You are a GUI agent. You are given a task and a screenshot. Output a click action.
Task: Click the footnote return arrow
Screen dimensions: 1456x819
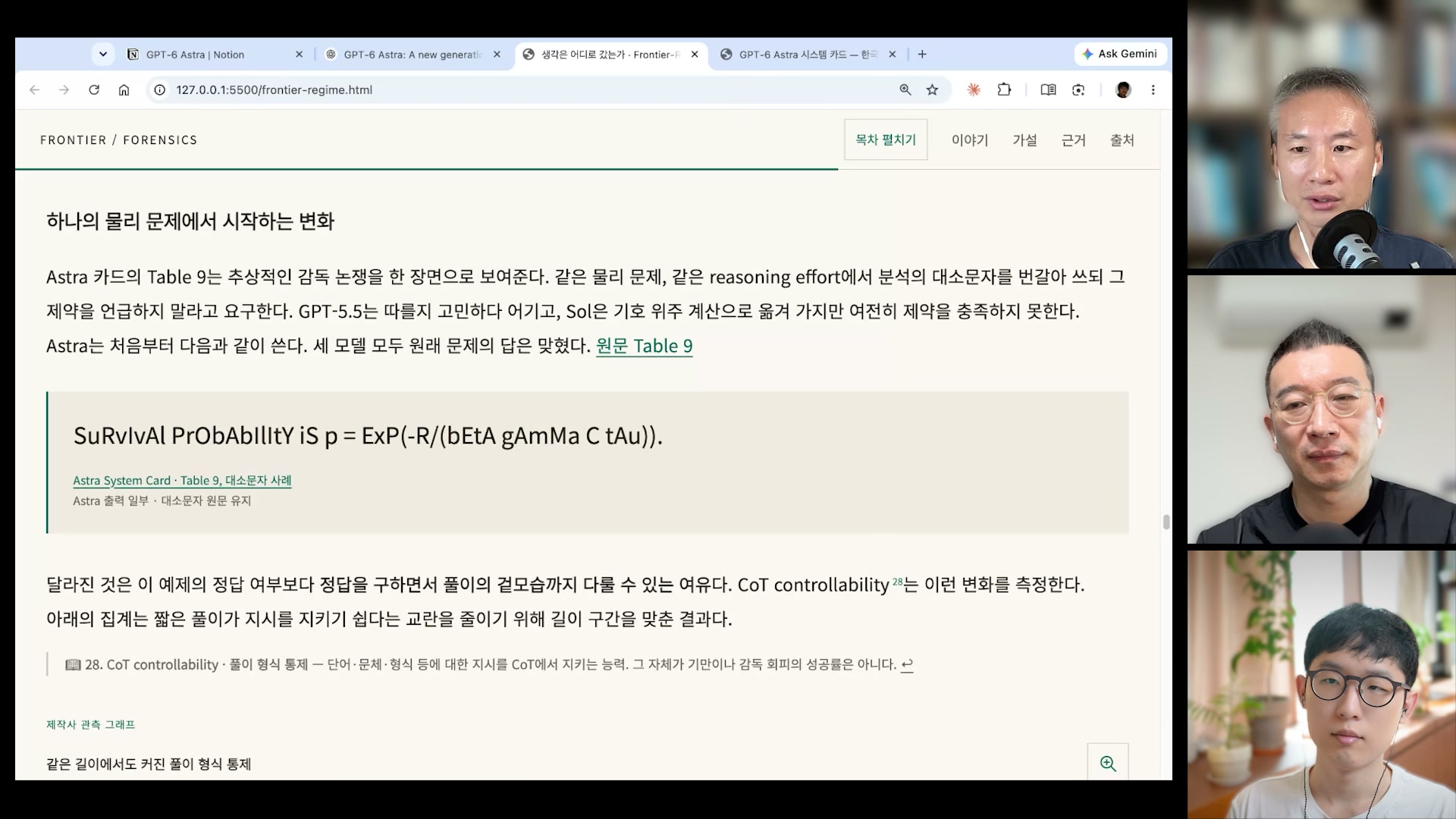pos(907,665)
